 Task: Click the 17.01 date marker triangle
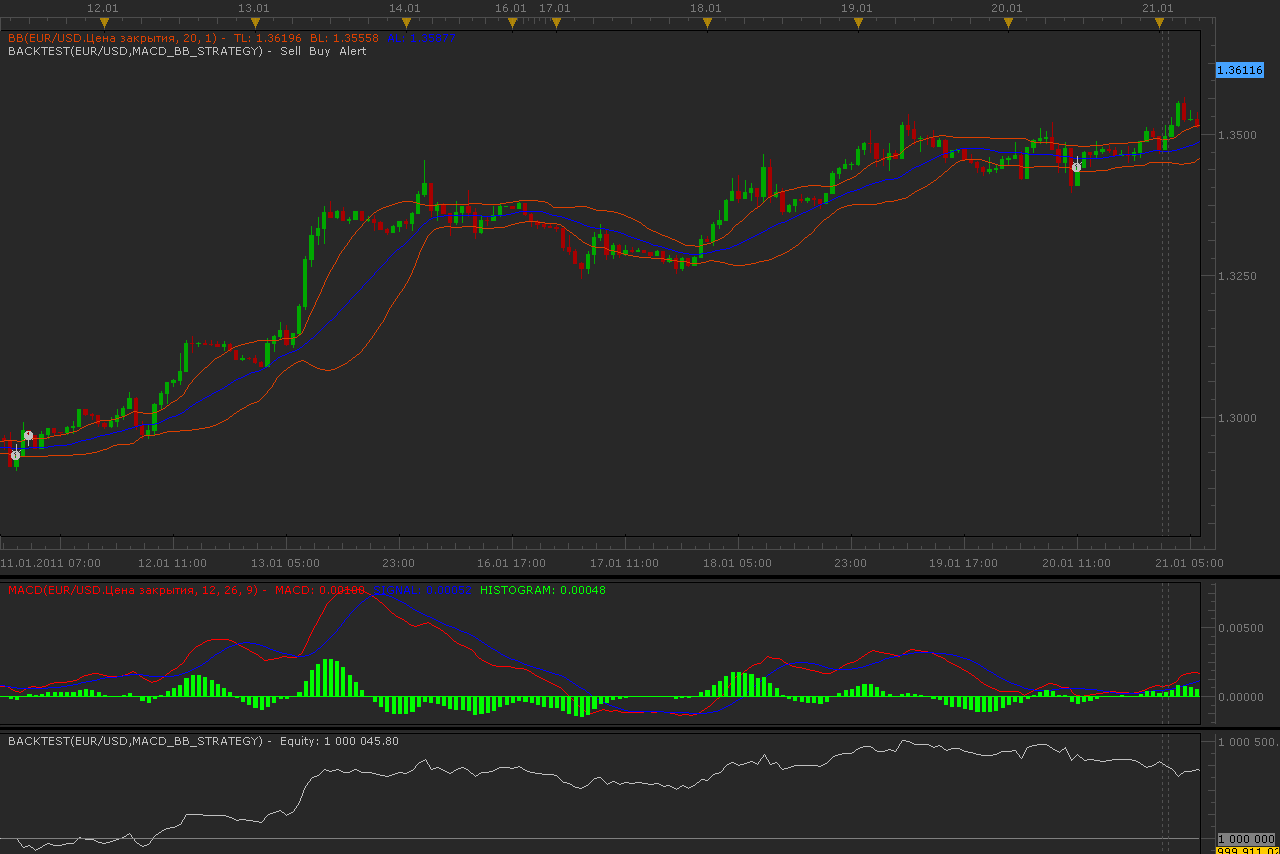(556, 22)
